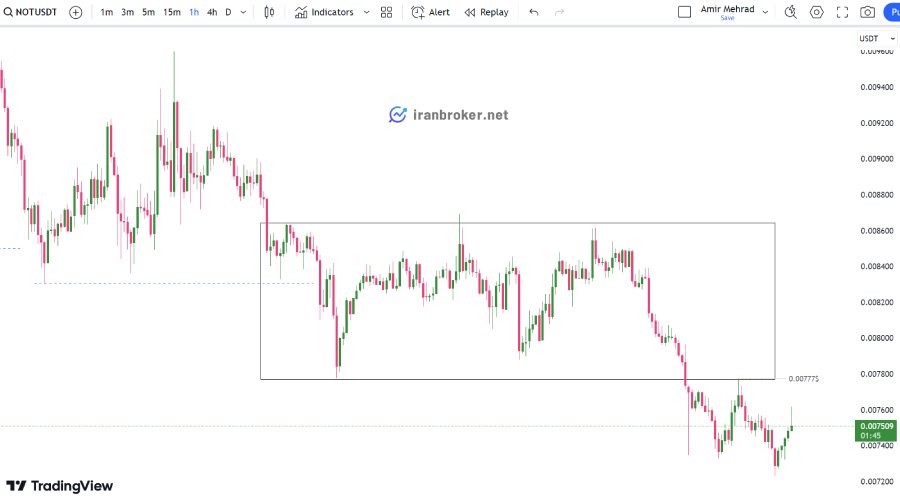900x497 pixels.
Task: Expand the timeframe list chevron
Action: tap(243, 12)
